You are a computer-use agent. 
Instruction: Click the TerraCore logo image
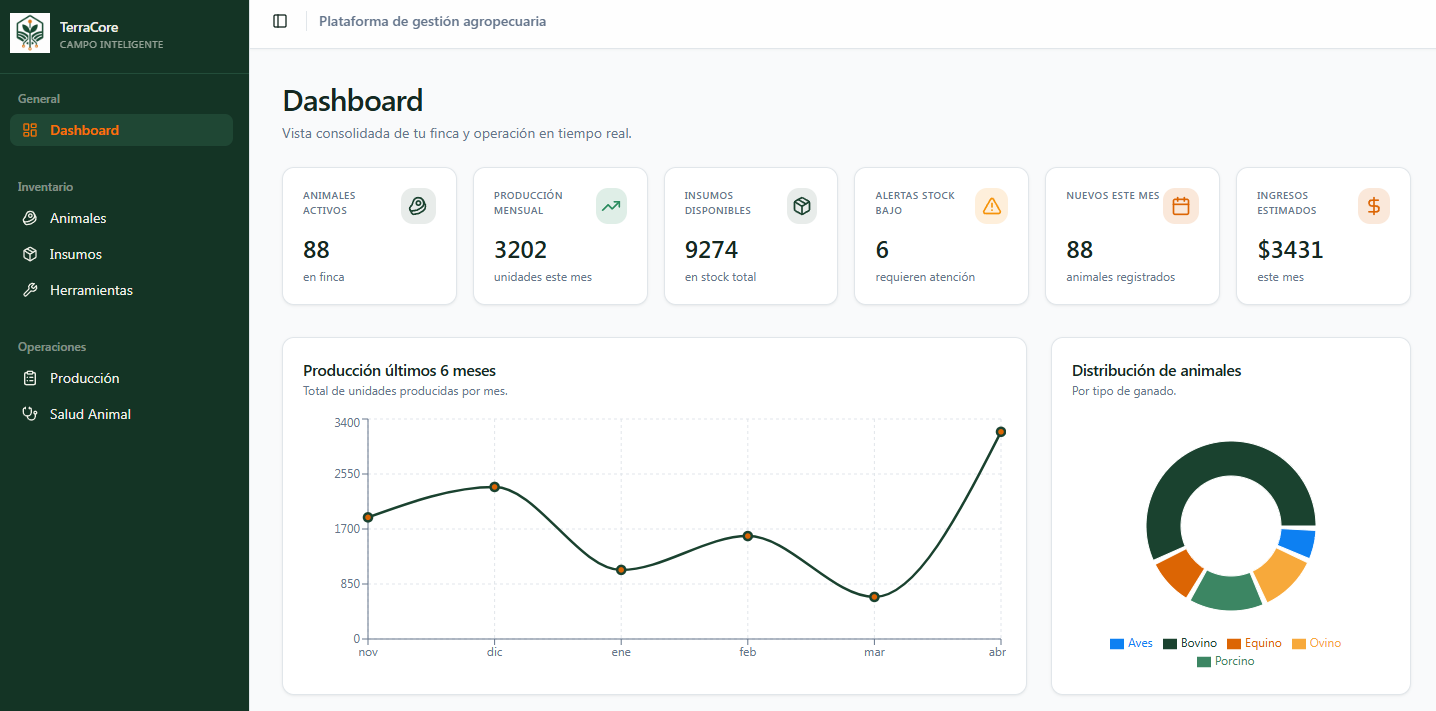point(30,33)
